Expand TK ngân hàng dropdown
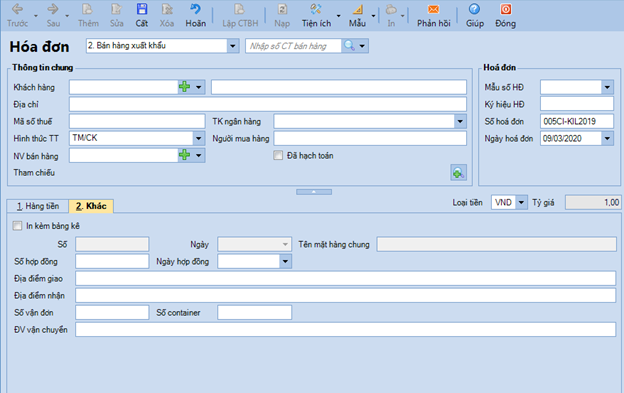624x393 pixels. [460, 121]
